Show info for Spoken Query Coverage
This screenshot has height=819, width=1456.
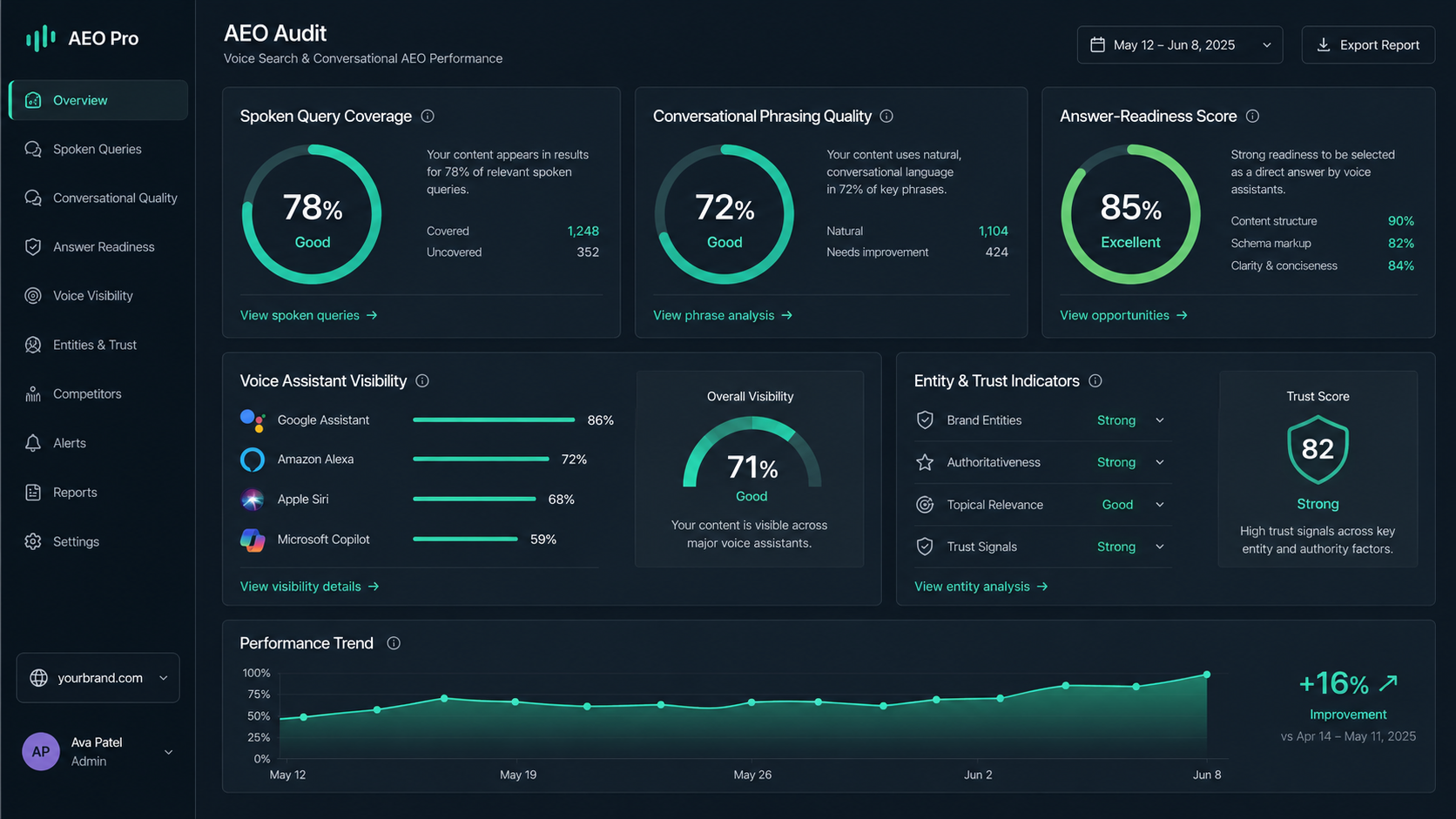[428, 116]
